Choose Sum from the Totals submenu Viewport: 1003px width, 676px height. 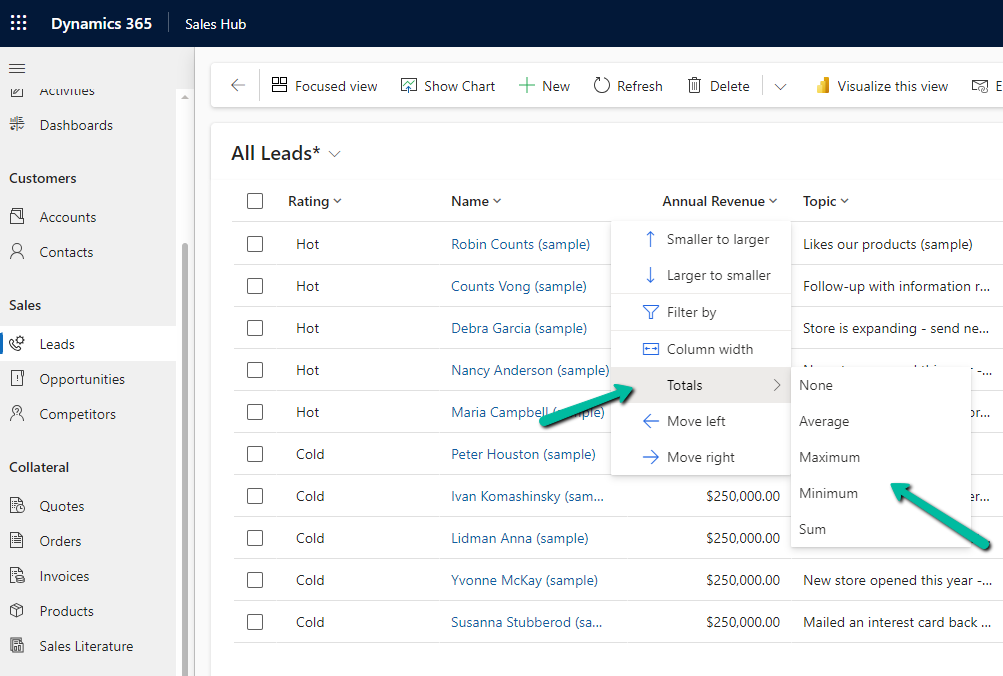point(812,529)
